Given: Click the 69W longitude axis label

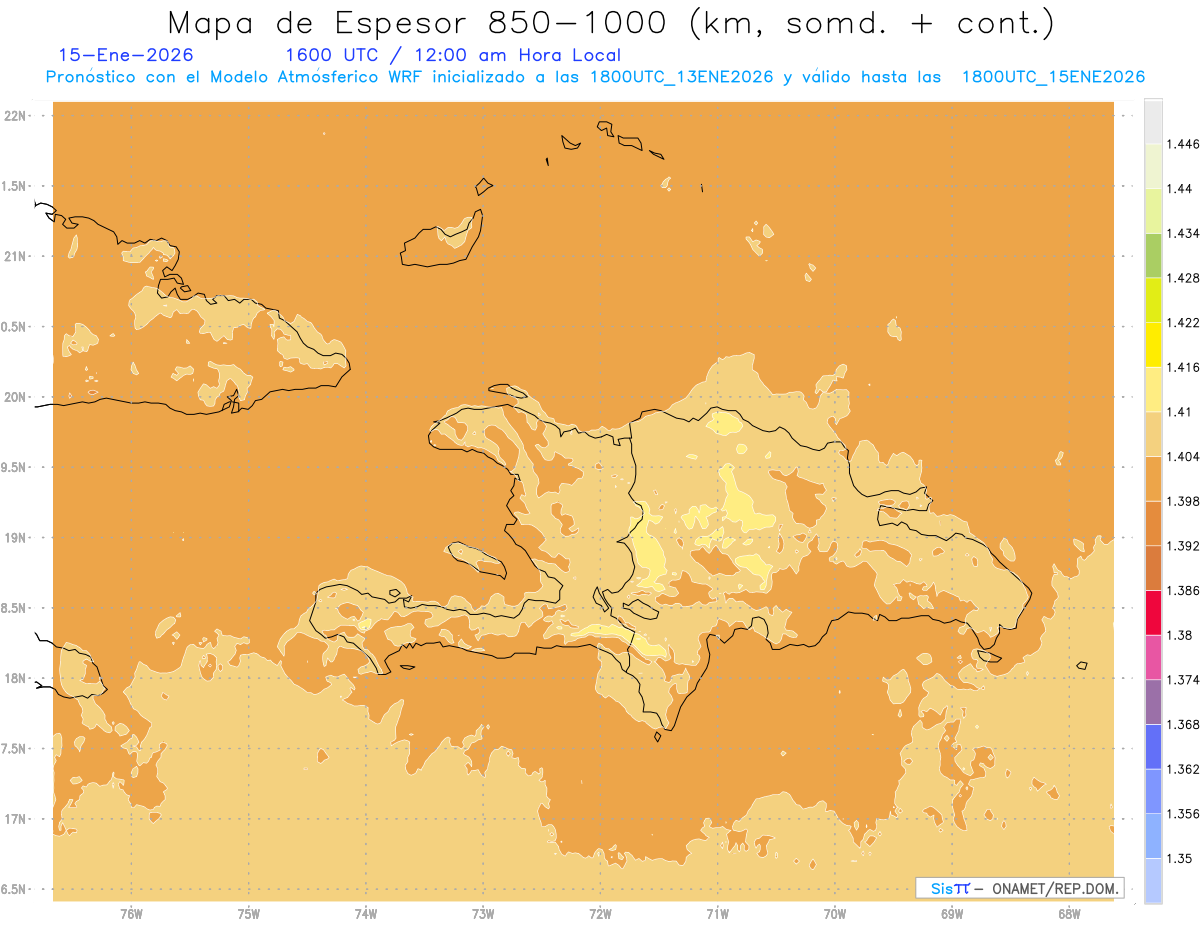Looking at the screenshot, I should [x=952, y=914].
